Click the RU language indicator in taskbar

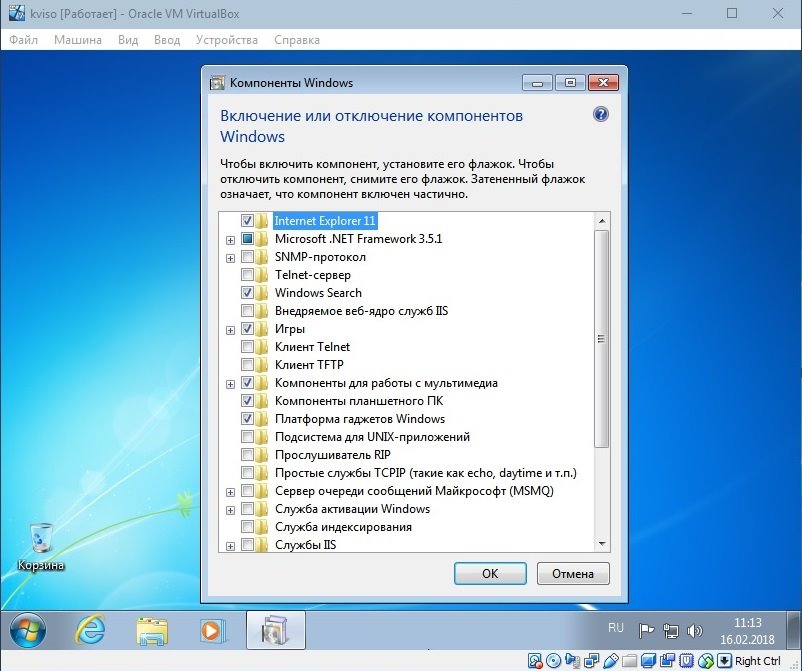[616, 628]
